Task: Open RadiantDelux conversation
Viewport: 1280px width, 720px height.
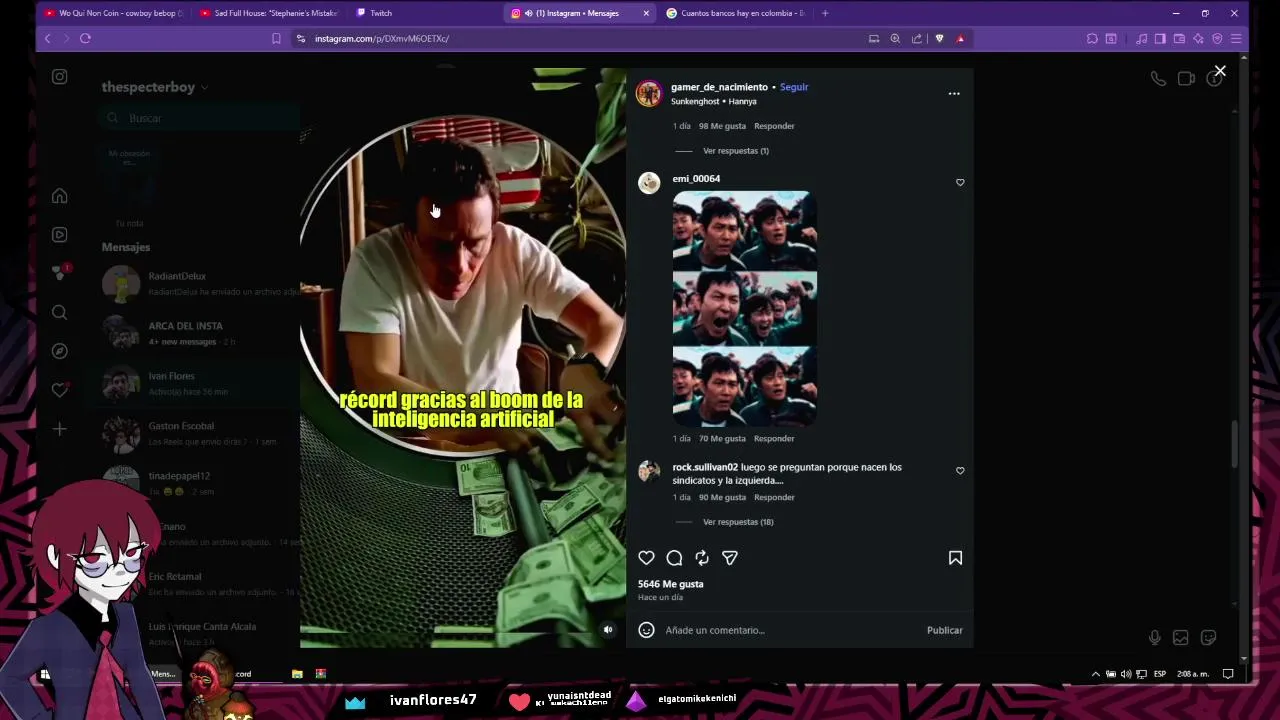Action: click(x=200, y=283)
